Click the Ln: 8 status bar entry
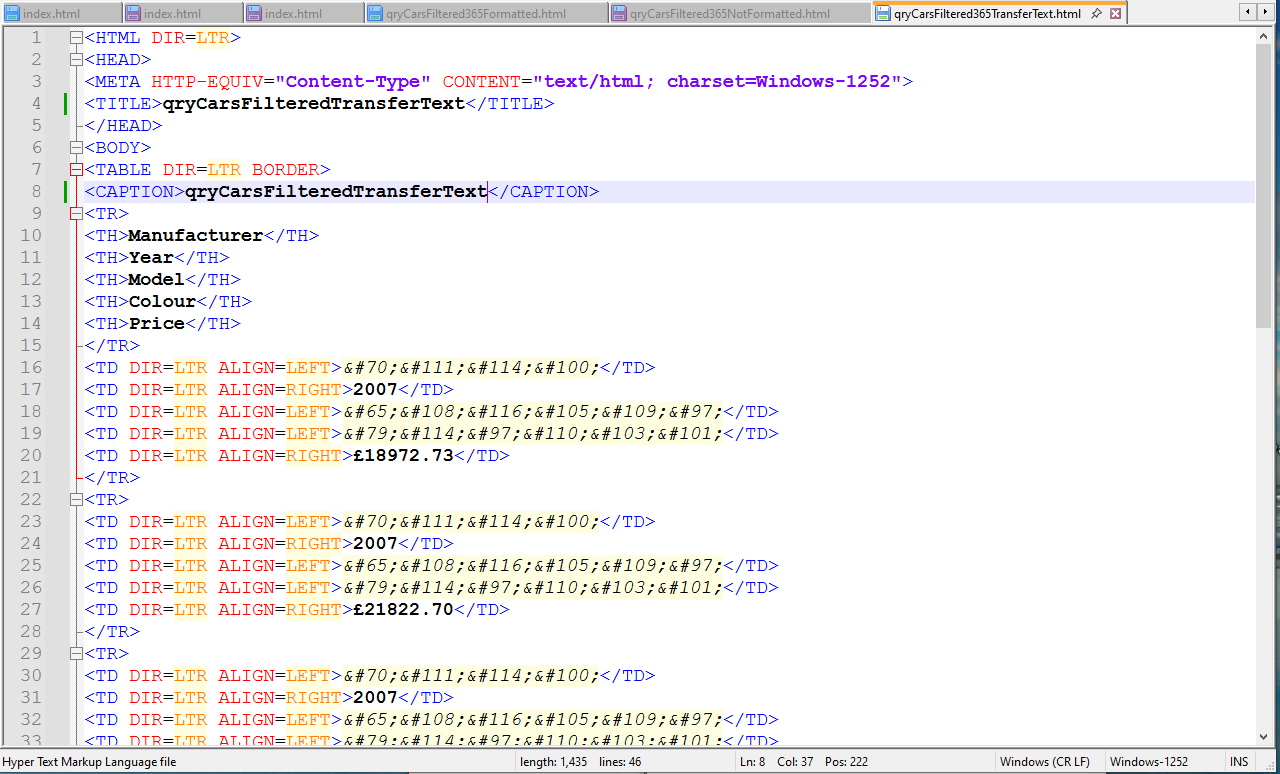Viewport: 1280px width, 774px height. tap(752, 762)
